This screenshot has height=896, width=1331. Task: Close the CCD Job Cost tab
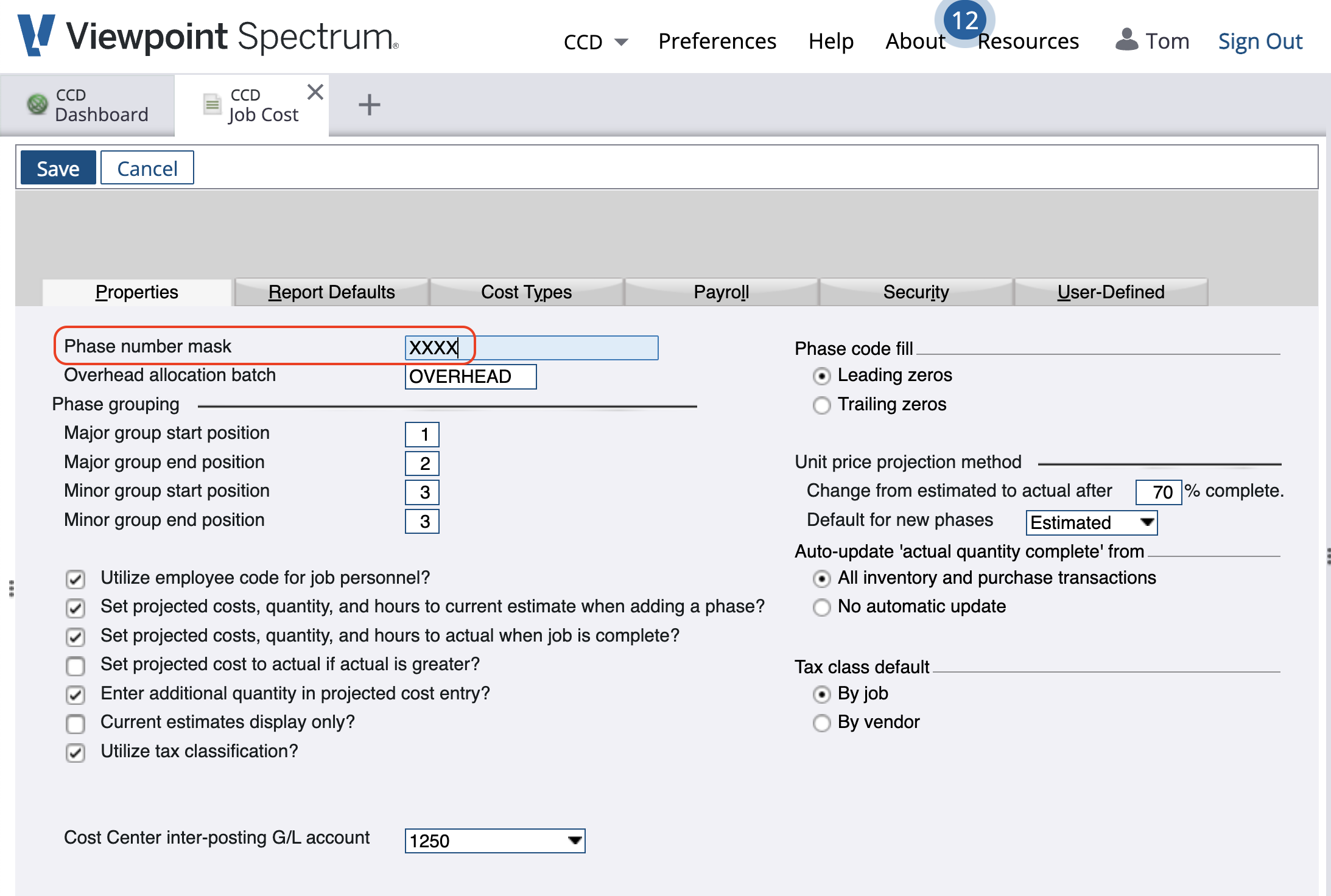coord(315,92)
